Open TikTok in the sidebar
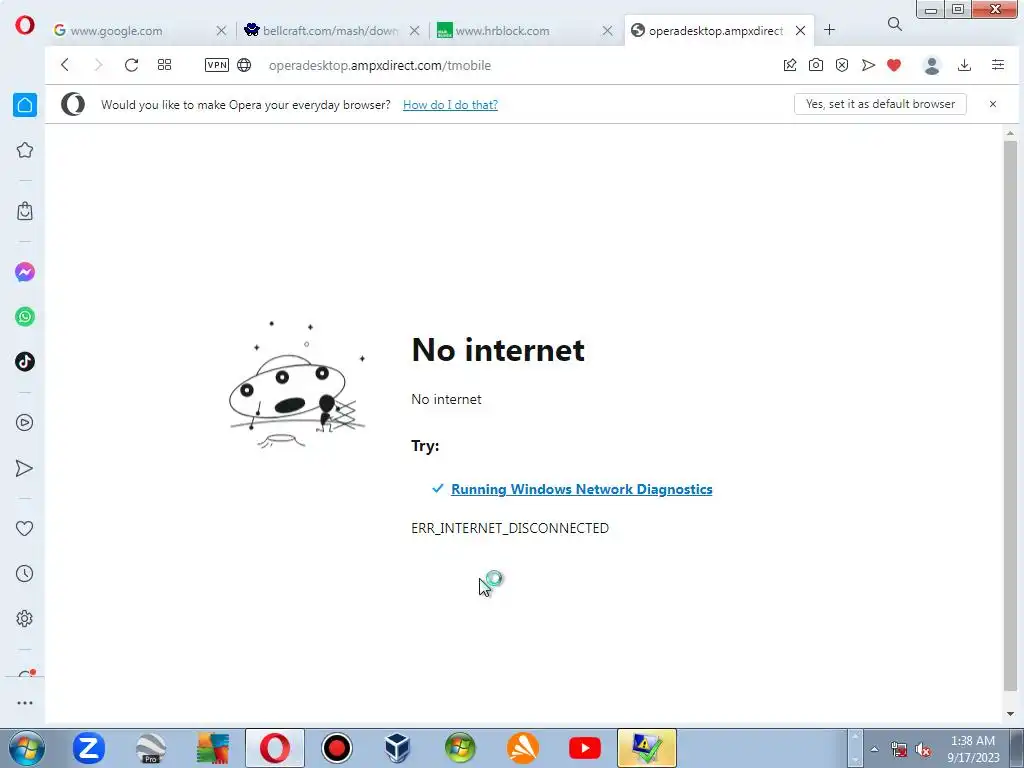The width and height of the screenshot is (1024, 768). [x=25, y=362]
